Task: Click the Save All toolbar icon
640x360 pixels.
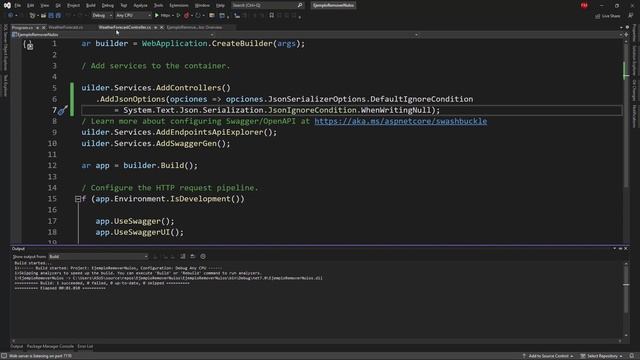Action: pyautogui.click(x=58, y=16)
